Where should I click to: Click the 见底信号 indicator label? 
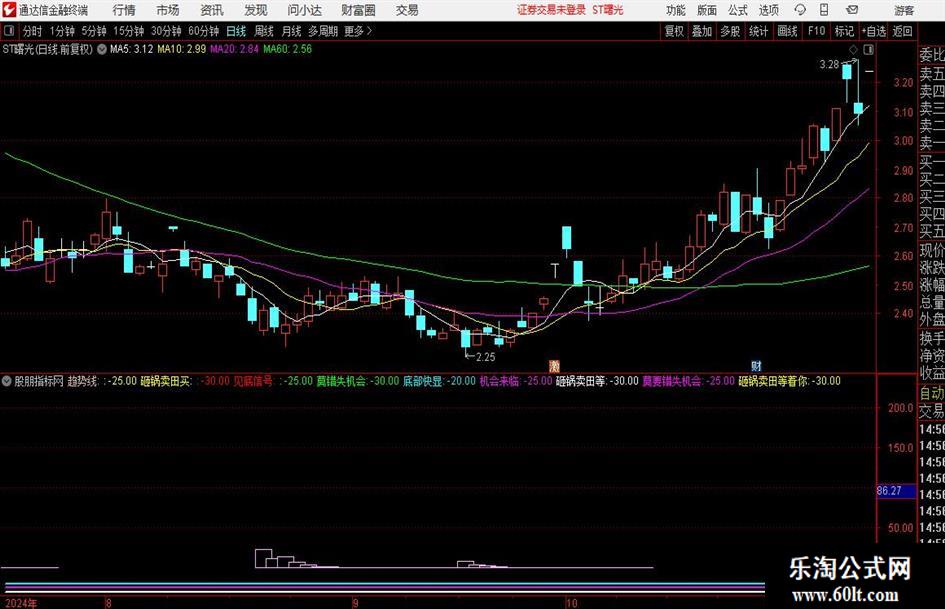pyautogui.click(x=253, y=381)
